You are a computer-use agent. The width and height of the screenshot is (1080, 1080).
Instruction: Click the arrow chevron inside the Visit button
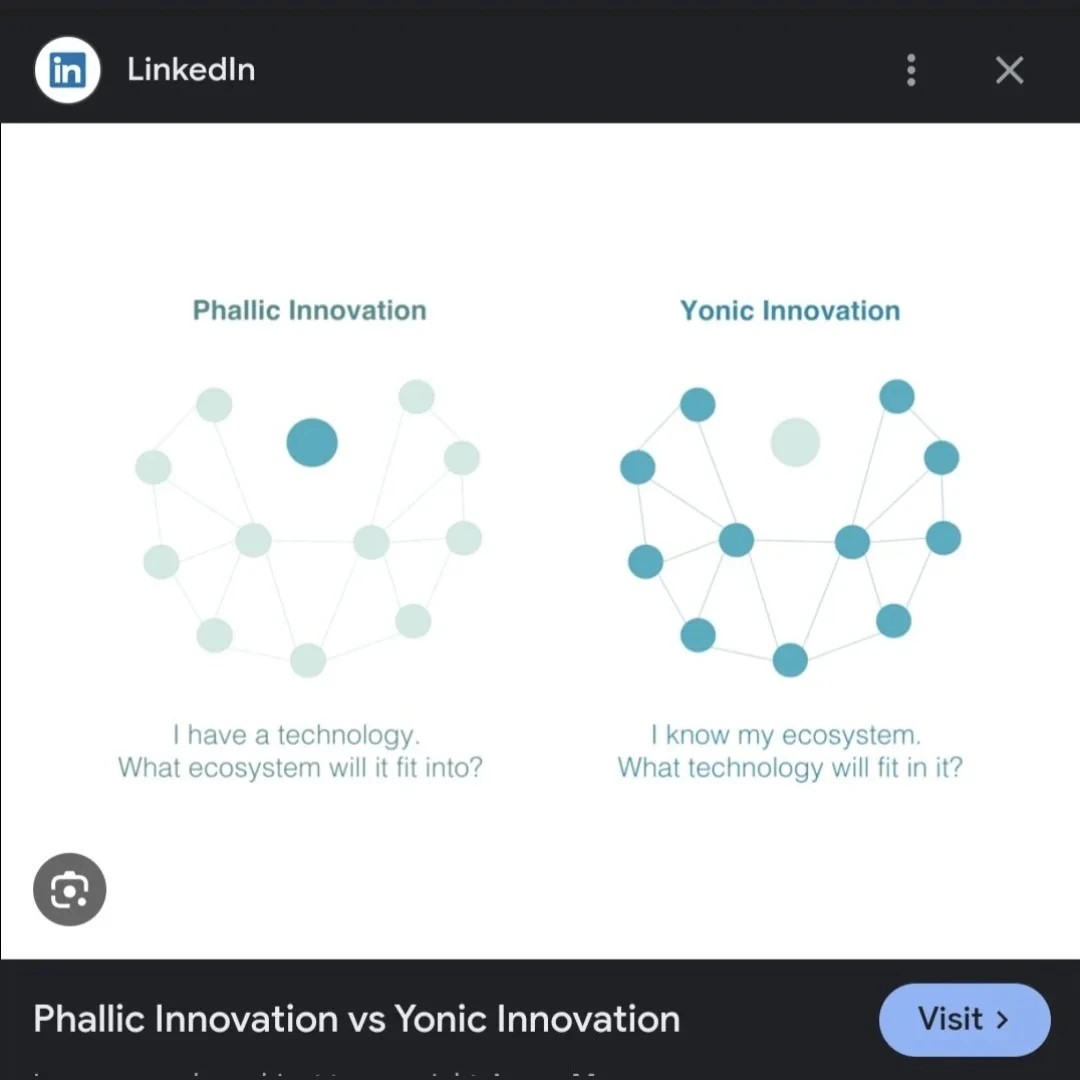[1002, 1019]
